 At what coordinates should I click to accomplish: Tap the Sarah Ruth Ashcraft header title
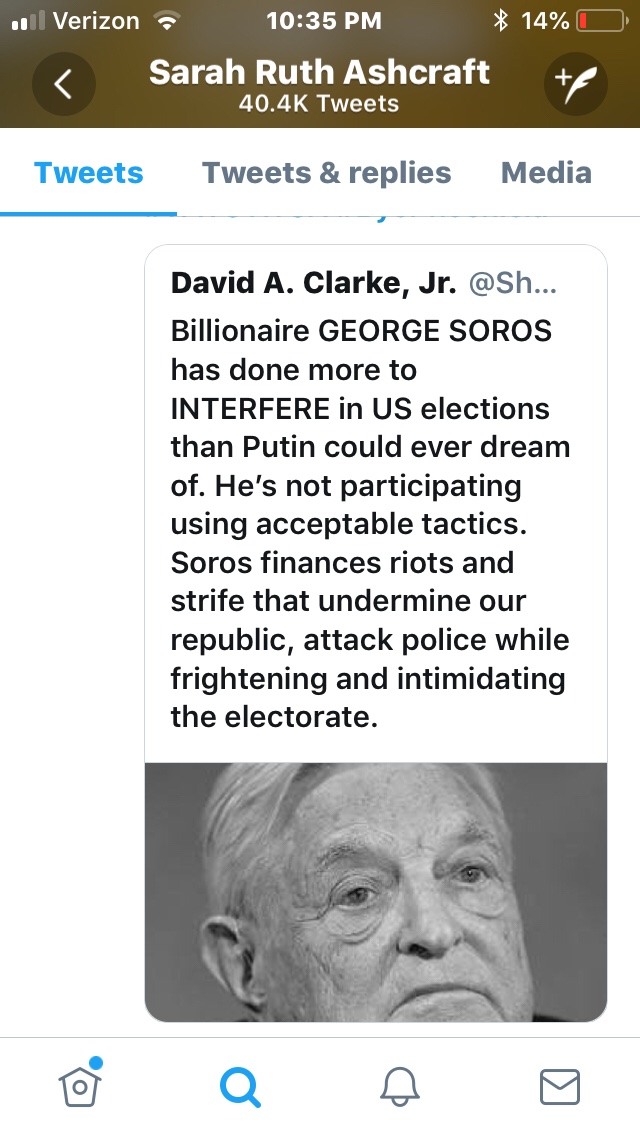[x=319, y=72]
